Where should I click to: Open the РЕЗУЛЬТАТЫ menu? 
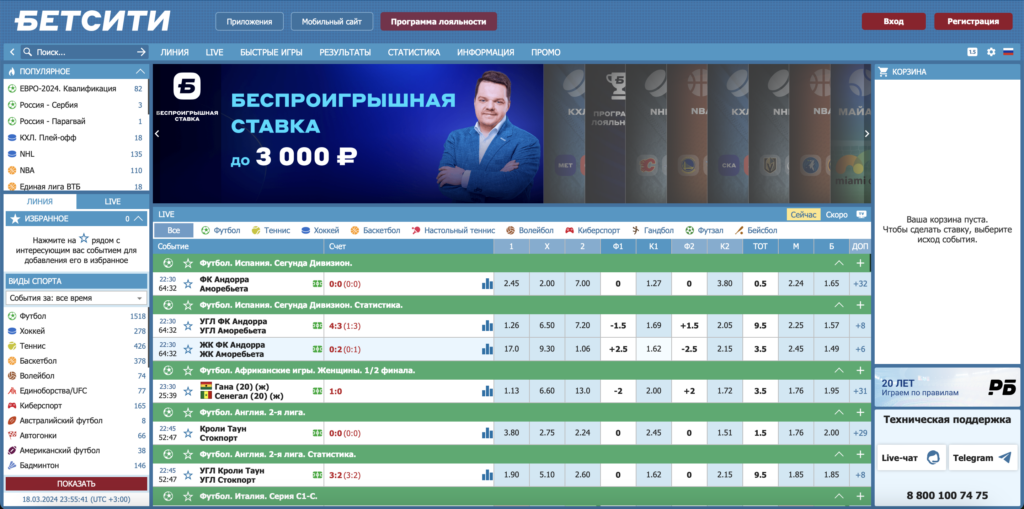coord(345,52)
